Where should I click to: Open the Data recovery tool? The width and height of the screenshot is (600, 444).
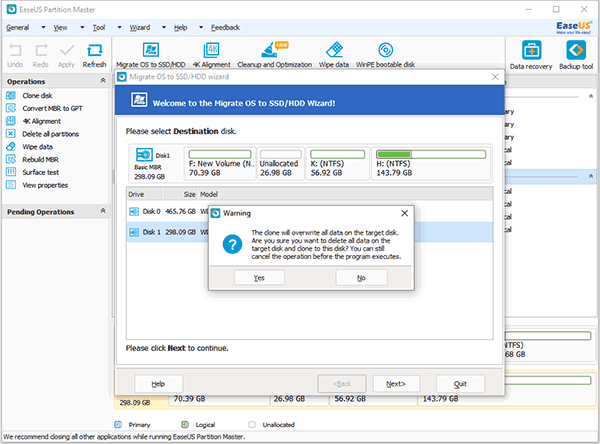pos(532,54)
